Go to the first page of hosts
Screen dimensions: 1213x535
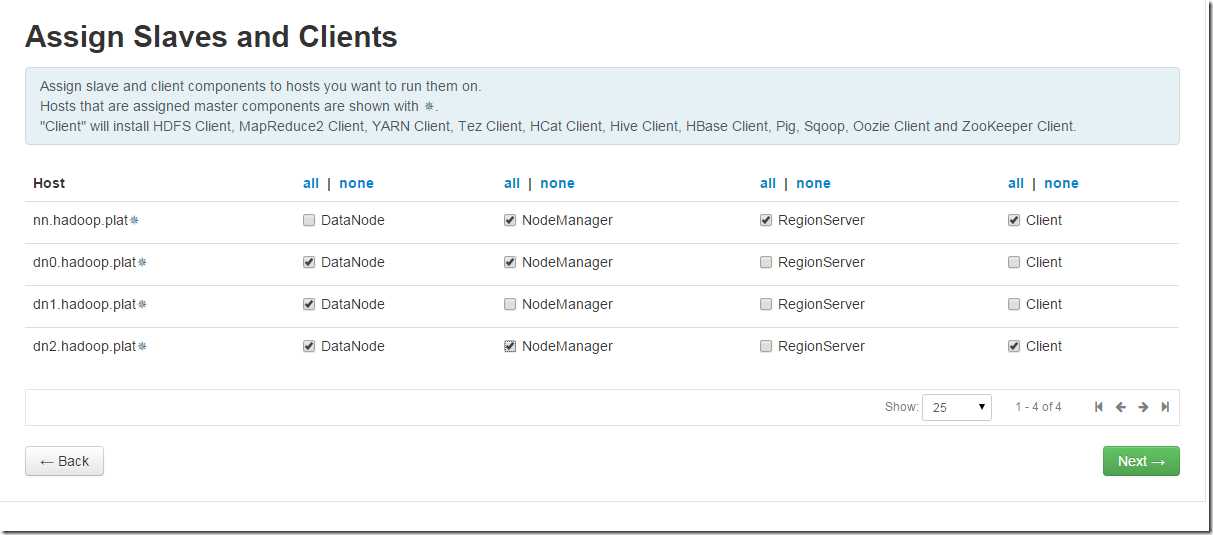1099,407
